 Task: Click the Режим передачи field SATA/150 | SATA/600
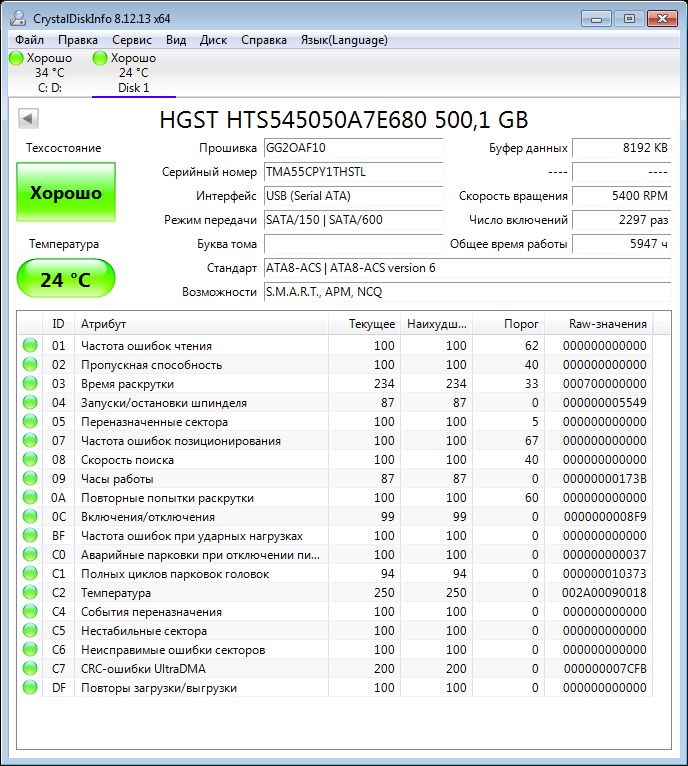point(353,220)
